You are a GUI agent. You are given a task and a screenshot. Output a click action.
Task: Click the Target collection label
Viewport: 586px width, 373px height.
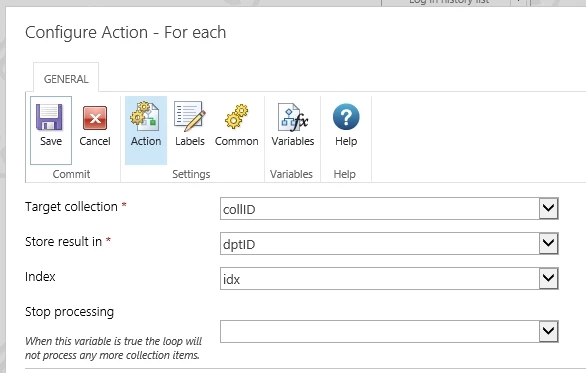click(x=71, y=207)
